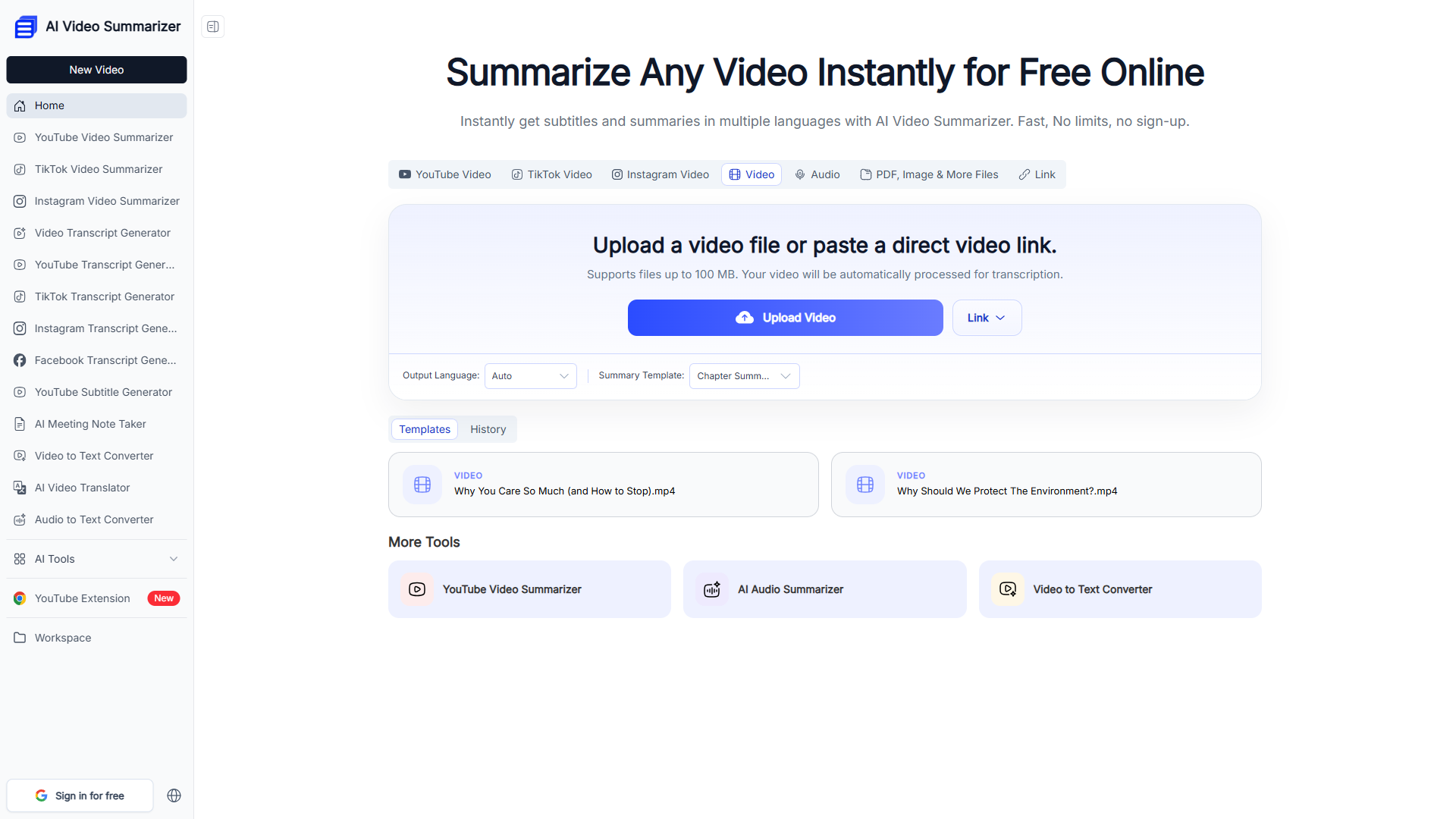Click the Workspace folder icon
Viewport: 1456px width, 819px height.
pos(20,638)
